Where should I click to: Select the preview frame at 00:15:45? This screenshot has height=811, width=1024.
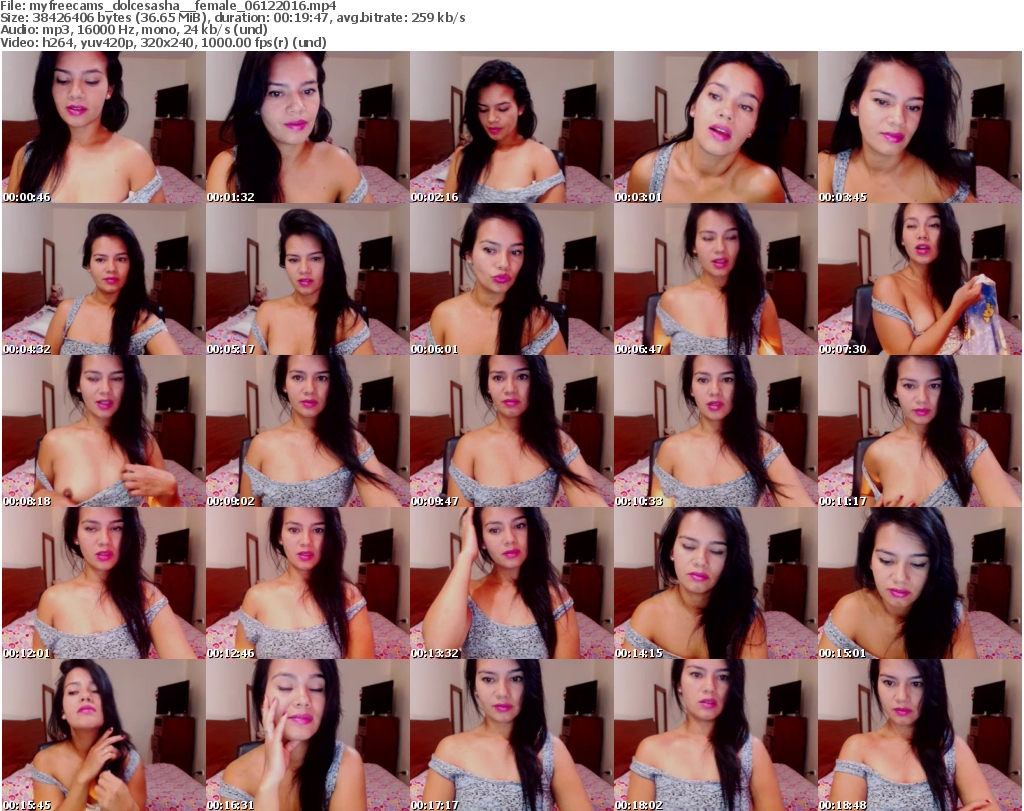(x=104, y=735)
